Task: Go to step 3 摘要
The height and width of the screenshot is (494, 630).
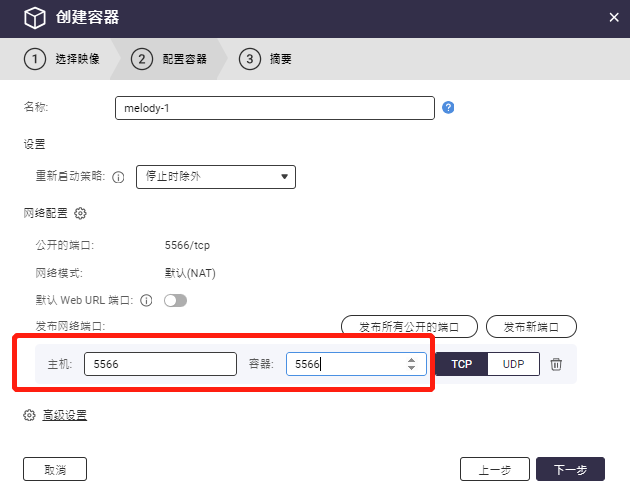Action: click(266, 59)
